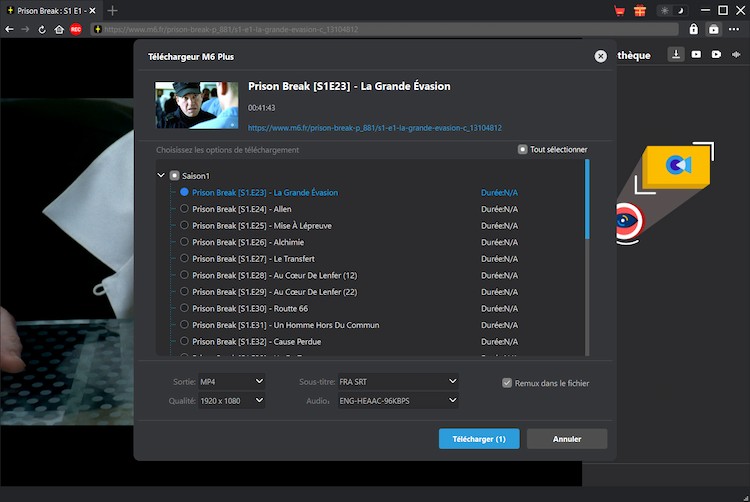Screen dimensions: 750x502
Task: Switch to dark theme moon icon
Action: [x=681, y=11]
